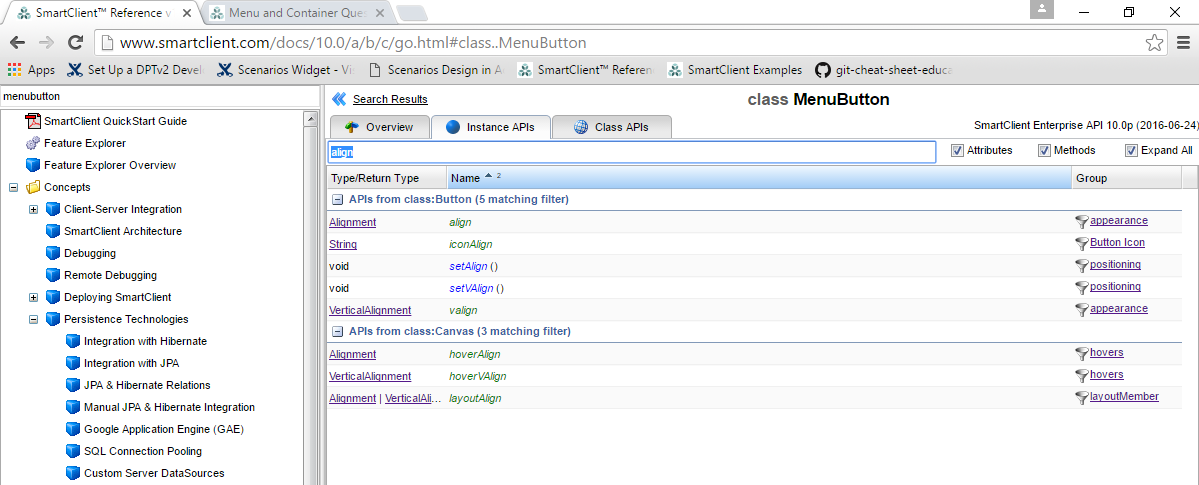Uncheck the Attributes checkbox
The image size is (1199, 485).
957,151
